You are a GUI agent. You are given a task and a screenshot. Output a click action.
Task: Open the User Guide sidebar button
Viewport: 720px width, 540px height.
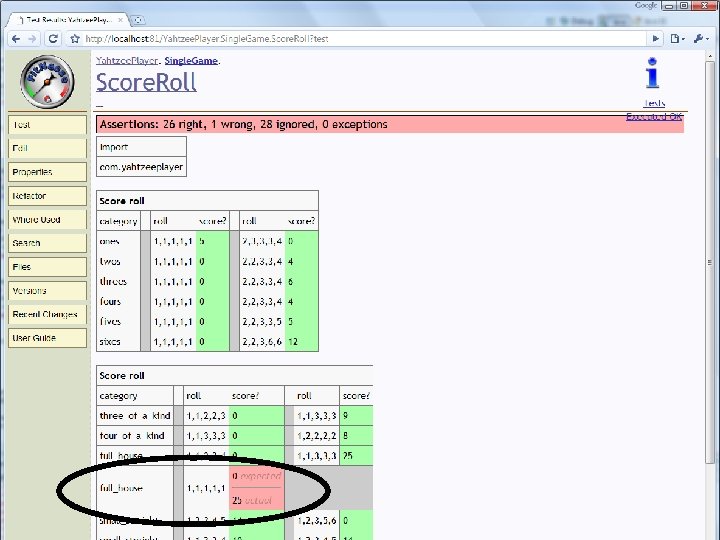[47, 338]
